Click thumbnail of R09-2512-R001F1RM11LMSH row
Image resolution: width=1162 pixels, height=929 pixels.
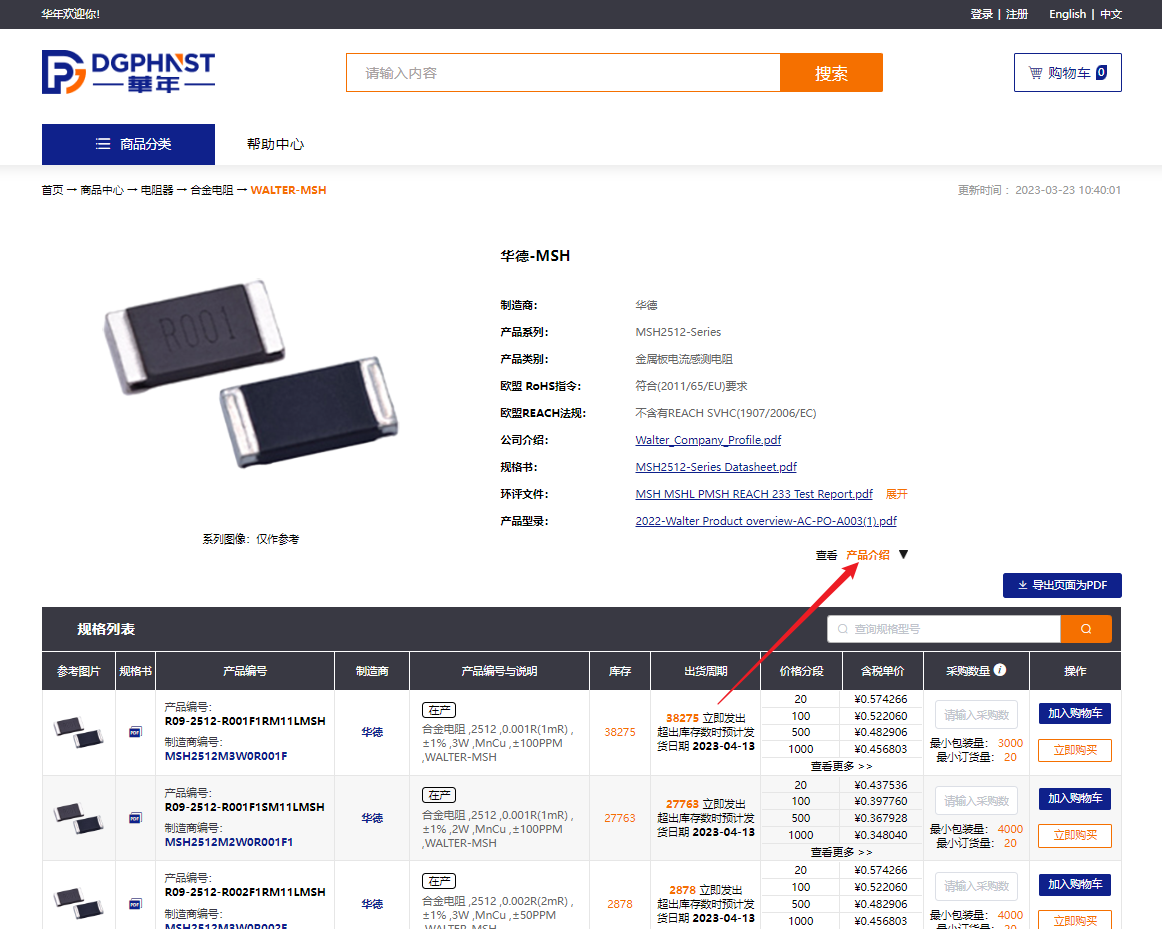click(x=79, y=732)
